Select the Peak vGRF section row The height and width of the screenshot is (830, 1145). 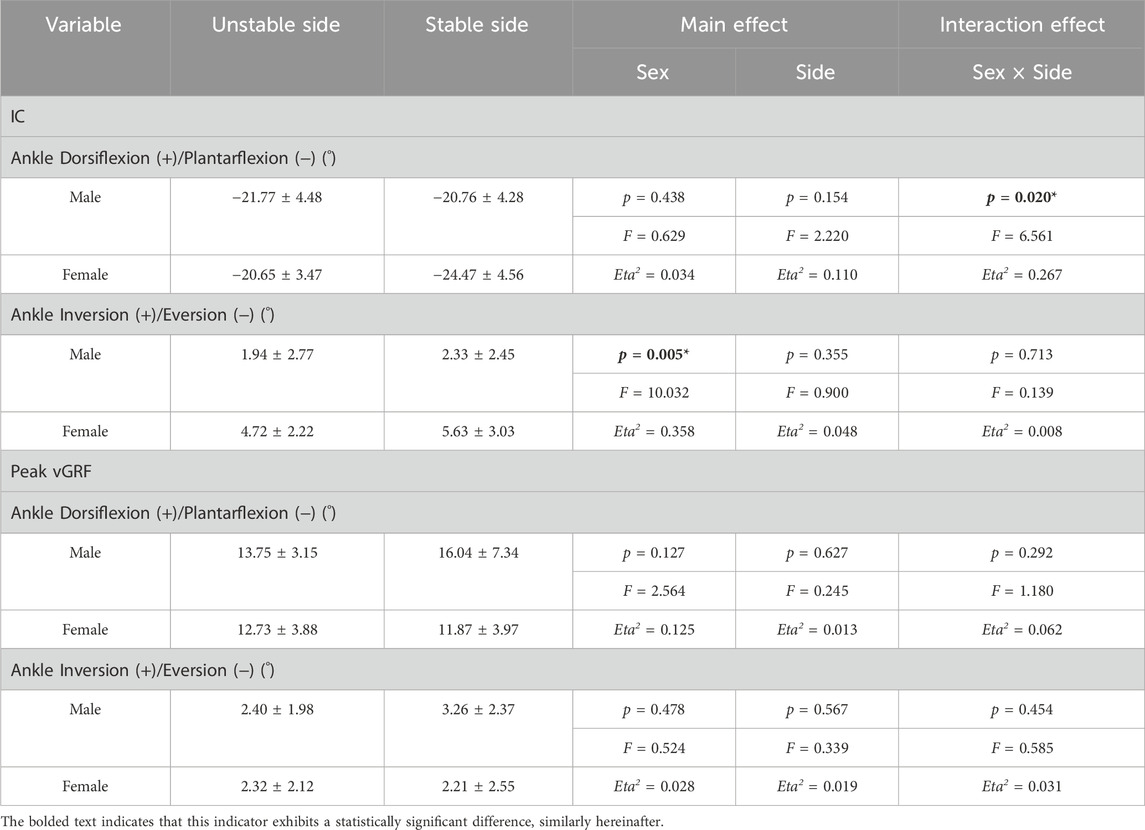[x=572, y=472]
